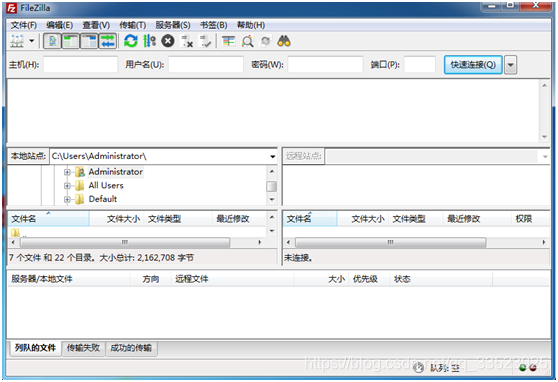Viewport: 558px width, 382px height.
Task: Open the 服务器(S) menu
Action: pos(173,25)
